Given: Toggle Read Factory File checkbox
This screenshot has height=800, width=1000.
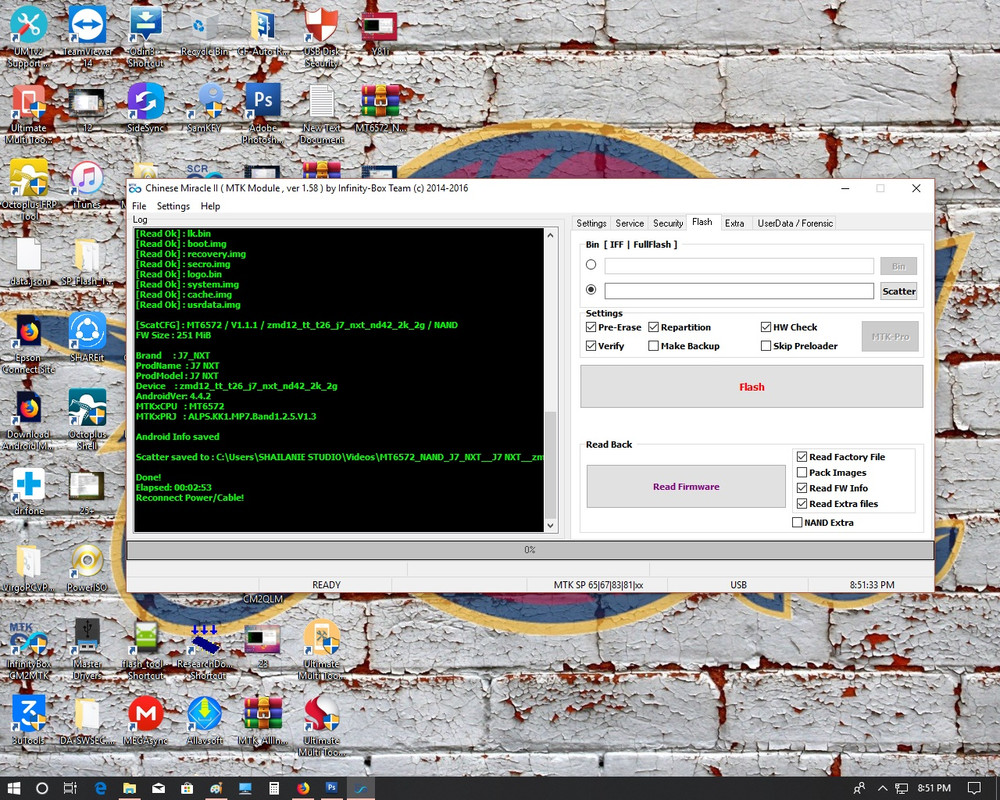Looking at the screenshot, I should coord(802,457).
